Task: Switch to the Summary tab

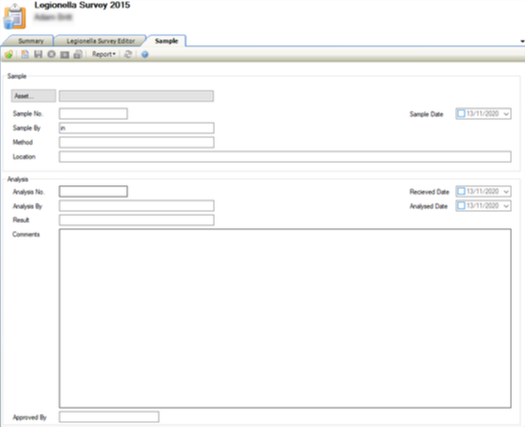Action: [x=30, y=41]
